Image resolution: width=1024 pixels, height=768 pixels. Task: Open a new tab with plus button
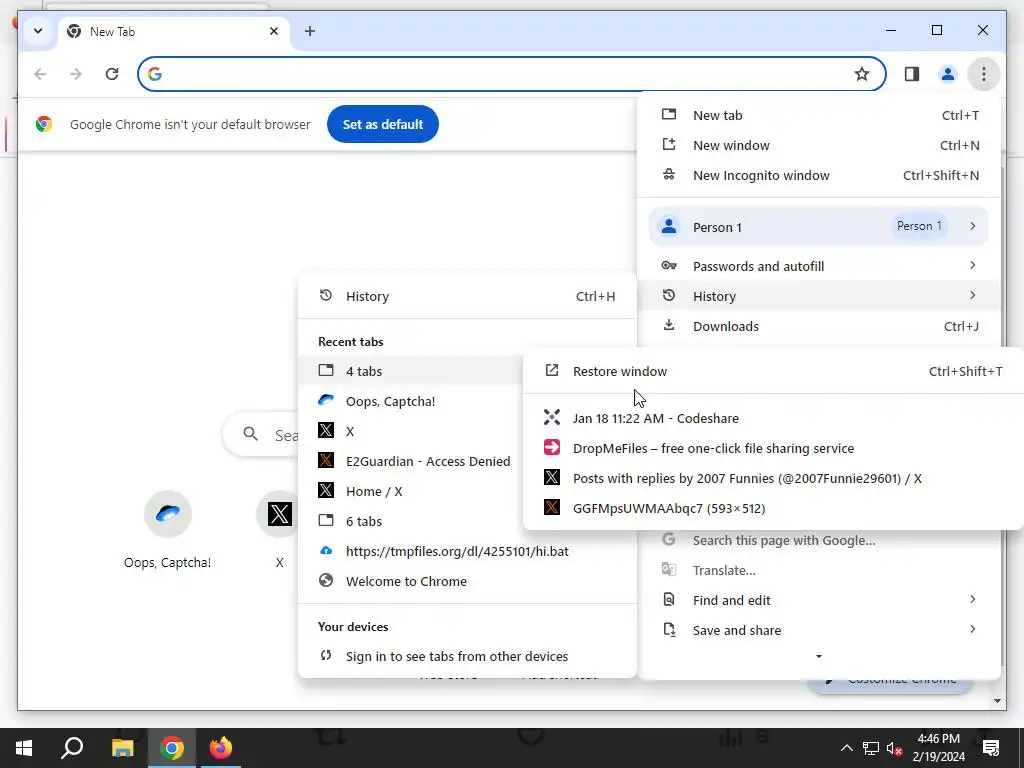tap(310, 31)
